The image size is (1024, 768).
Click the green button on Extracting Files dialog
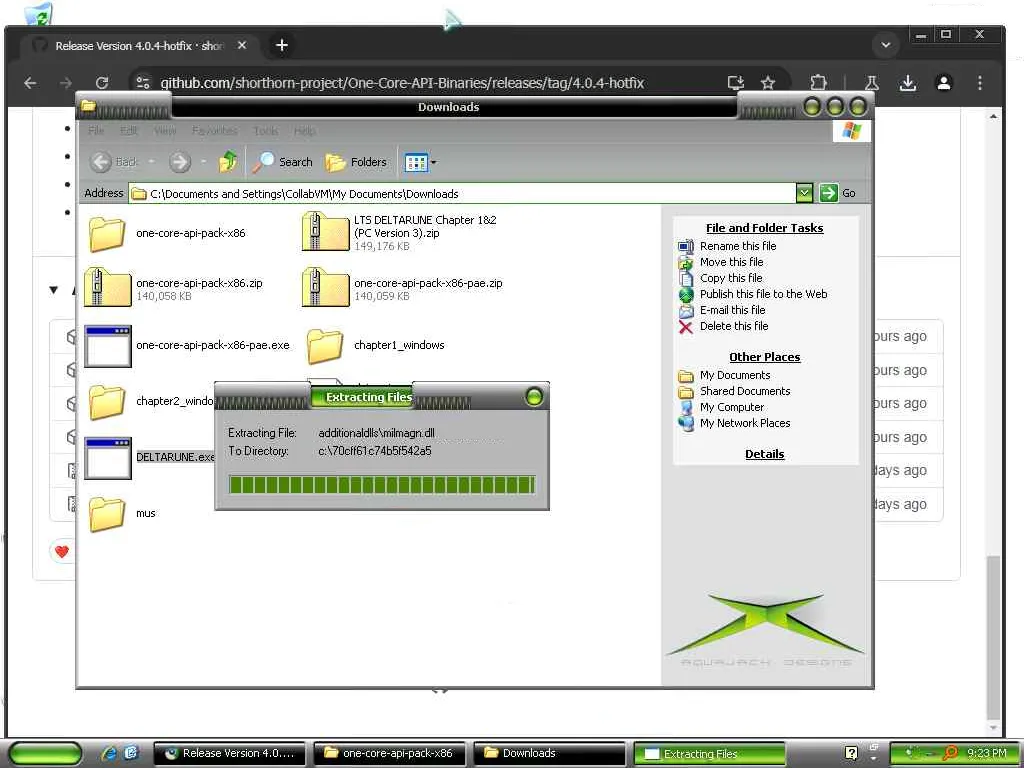(x=534, y=396)
